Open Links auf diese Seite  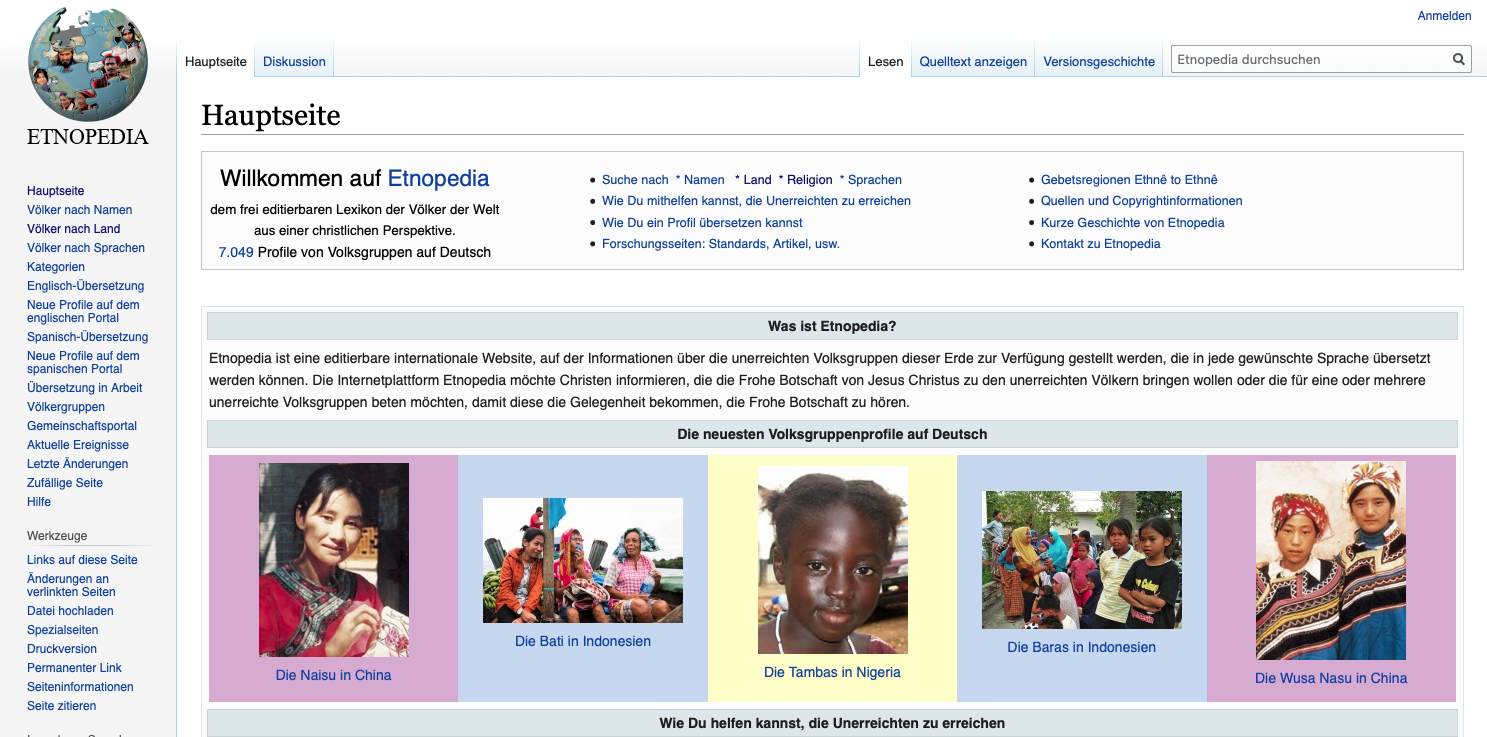point(82,560)
